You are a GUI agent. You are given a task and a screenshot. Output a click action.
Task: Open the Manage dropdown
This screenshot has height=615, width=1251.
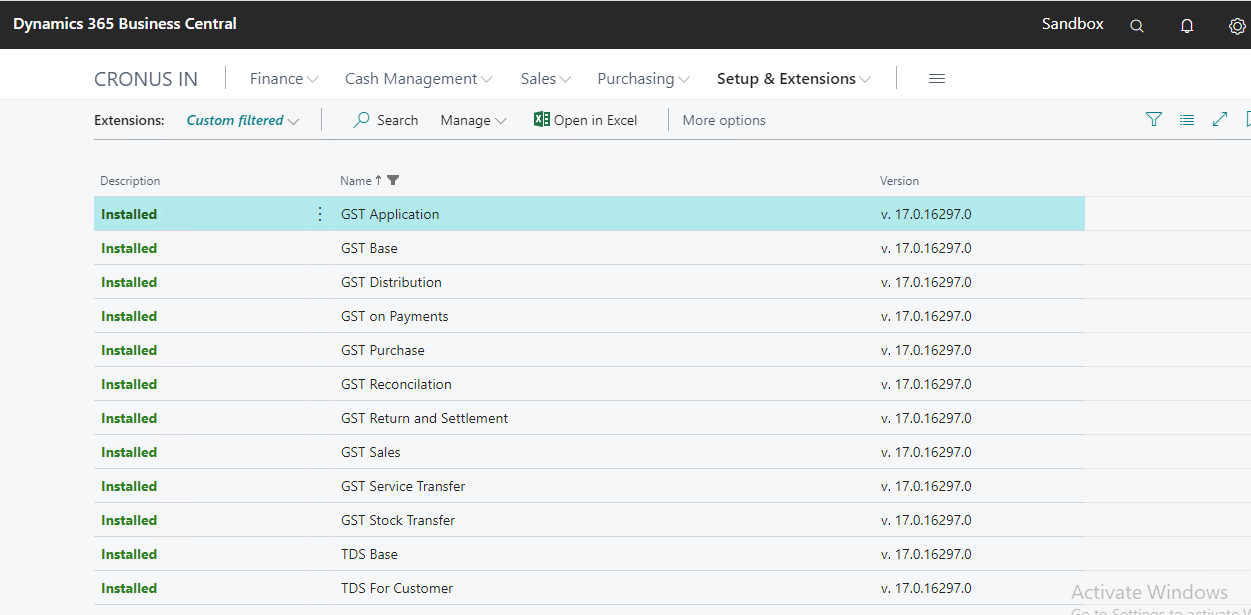click(x=473, y=120)
